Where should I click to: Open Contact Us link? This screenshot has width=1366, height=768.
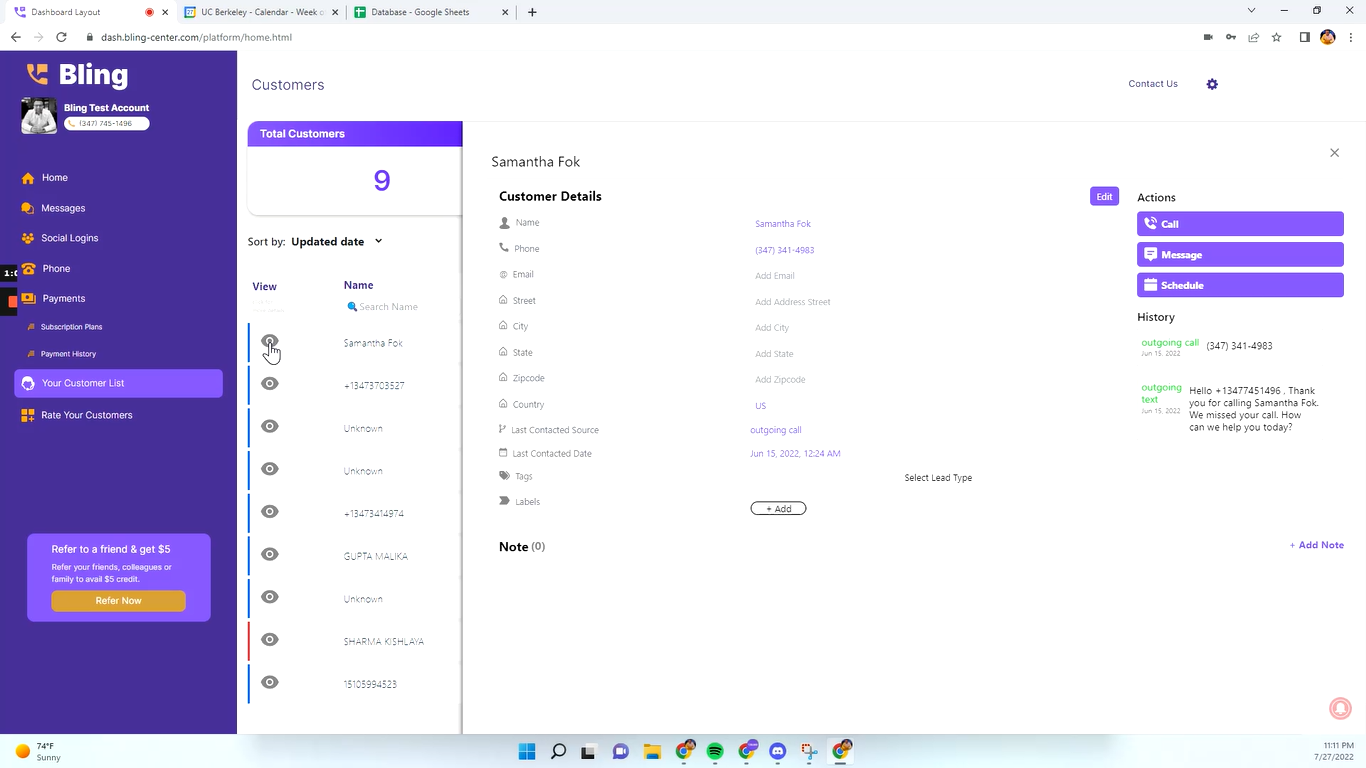[1153, 84]
